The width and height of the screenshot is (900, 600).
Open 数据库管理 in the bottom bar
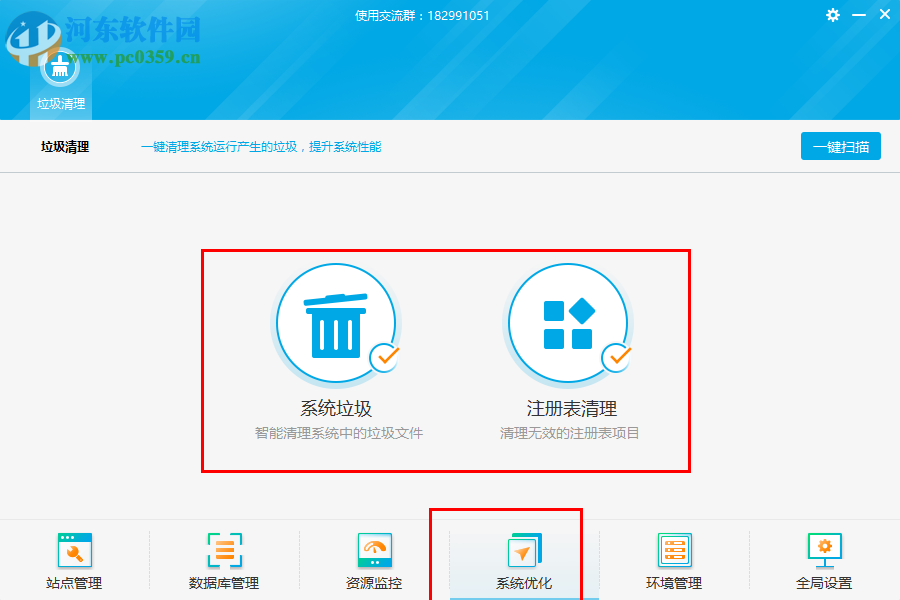224,560
